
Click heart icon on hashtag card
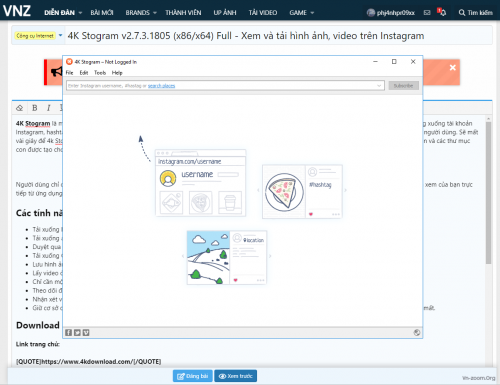311,214
